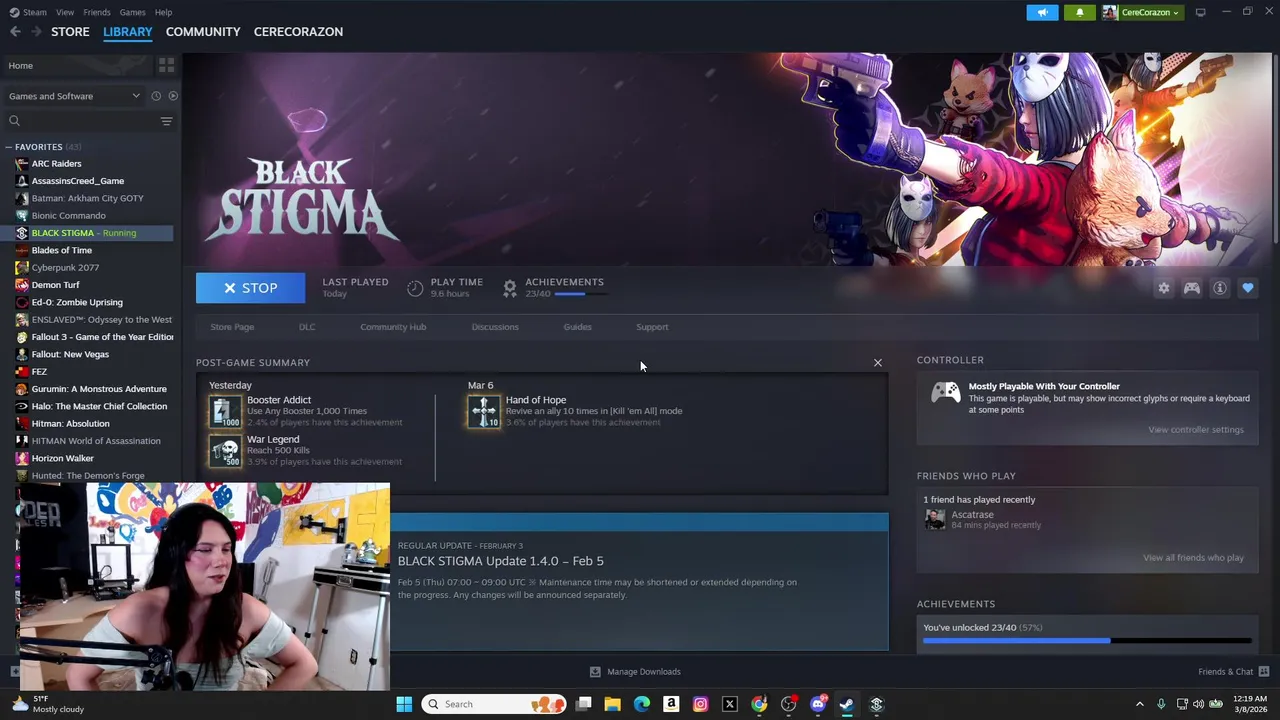Click the main page vertical scrollbar
This screenshot has width=1280, height=720.
coord(1274,147)
